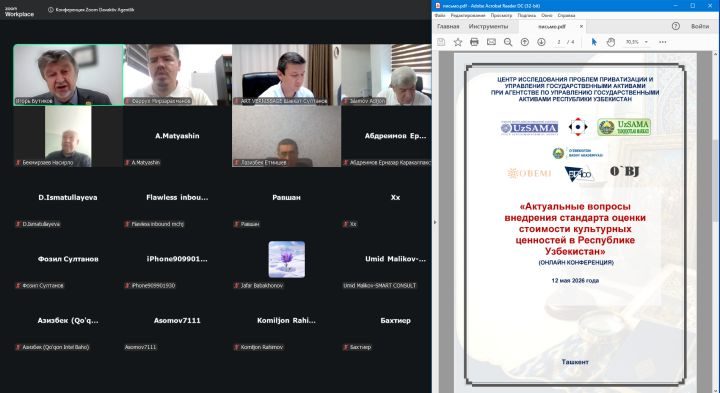Screen dimensions: 720x393
Task: Click the Flawless inbou... participant tile name
Action: coord(177,197)
